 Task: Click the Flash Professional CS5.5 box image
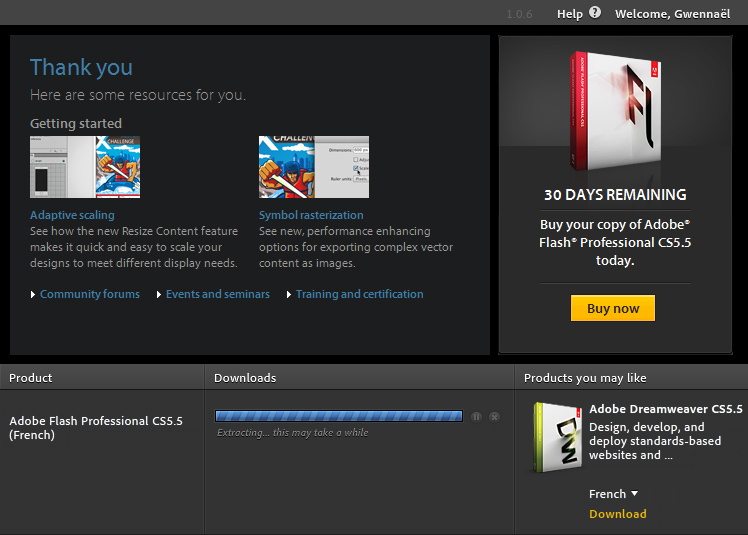(x=613, y=110)
